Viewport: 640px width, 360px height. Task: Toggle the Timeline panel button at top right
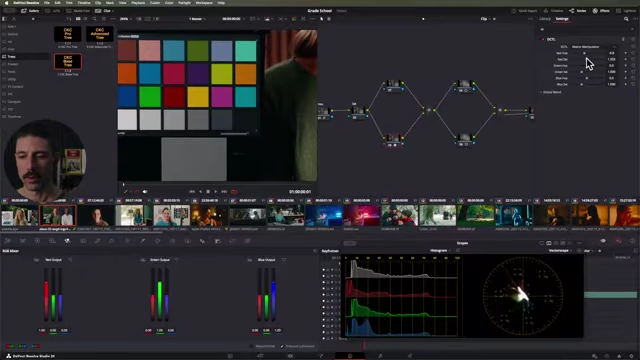point(553,11)
